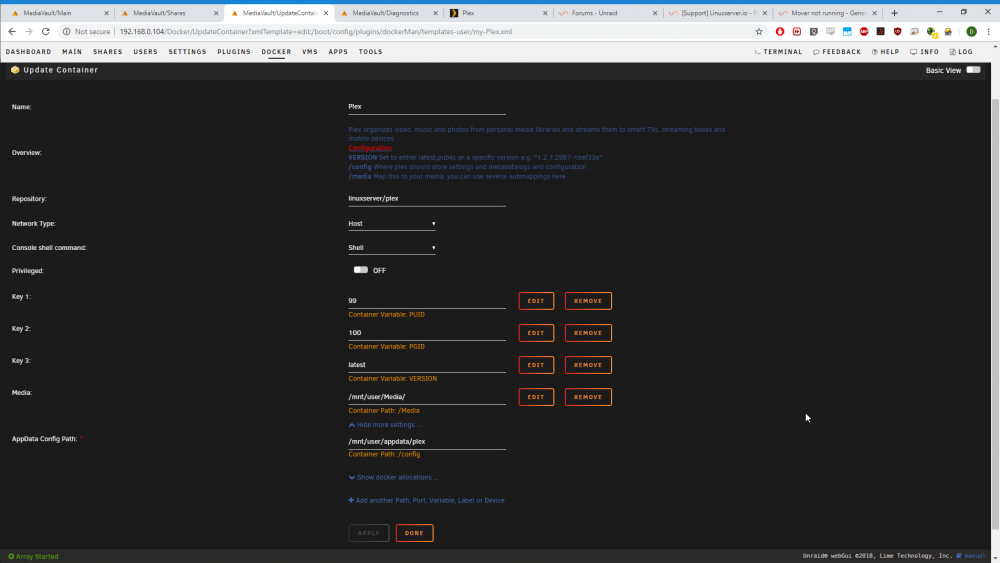This screenshot has width=1000, height=563.
Task: Click the Update Container cube icon
Action: 15,70
